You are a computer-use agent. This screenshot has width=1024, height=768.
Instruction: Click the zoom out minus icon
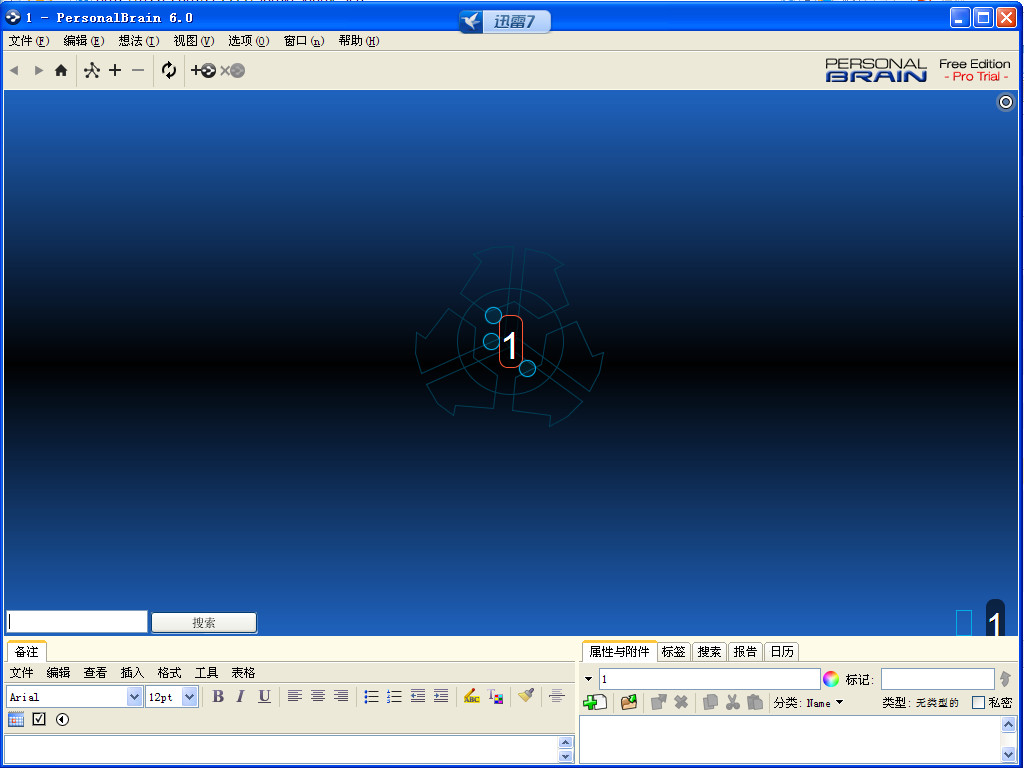(136, 70)
